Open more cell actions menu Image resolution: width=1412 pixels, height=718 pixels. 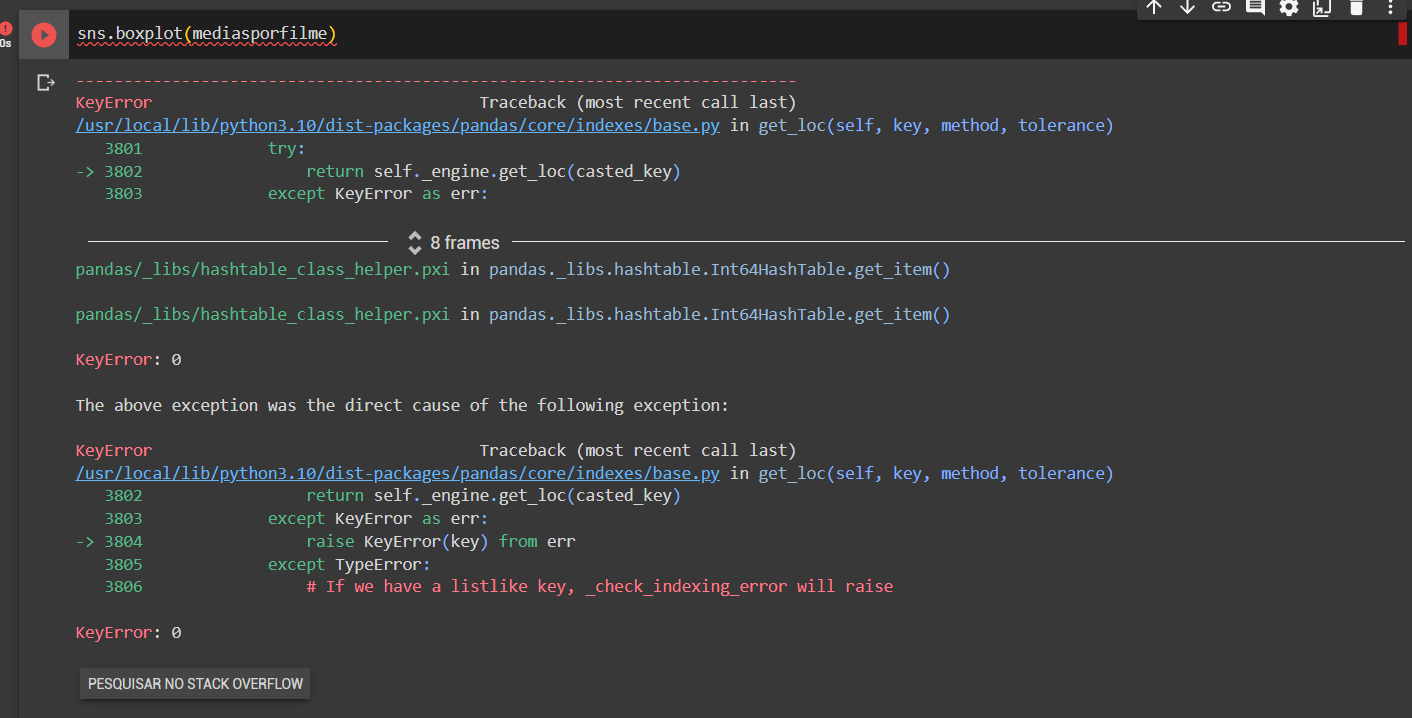coord(1390,8)
